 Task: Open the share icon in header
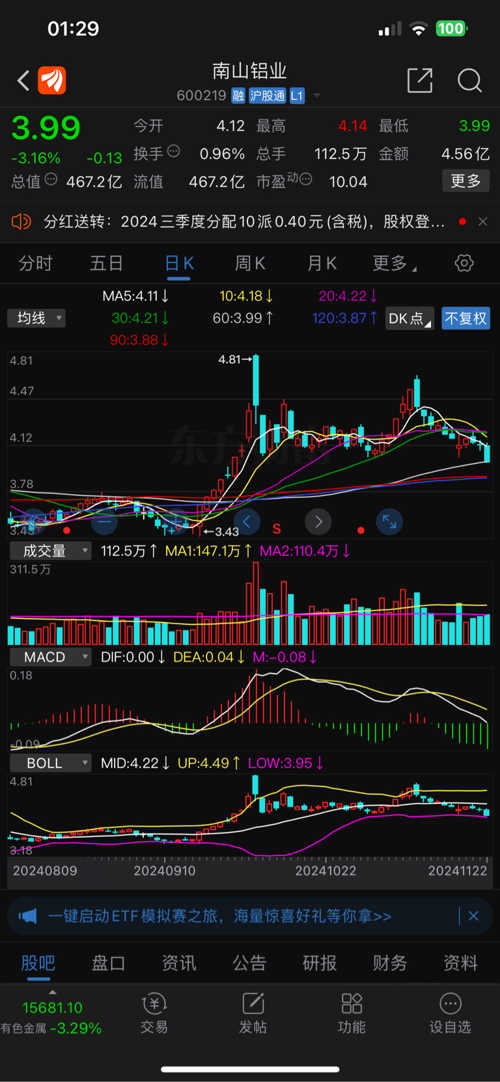[419, 81]
